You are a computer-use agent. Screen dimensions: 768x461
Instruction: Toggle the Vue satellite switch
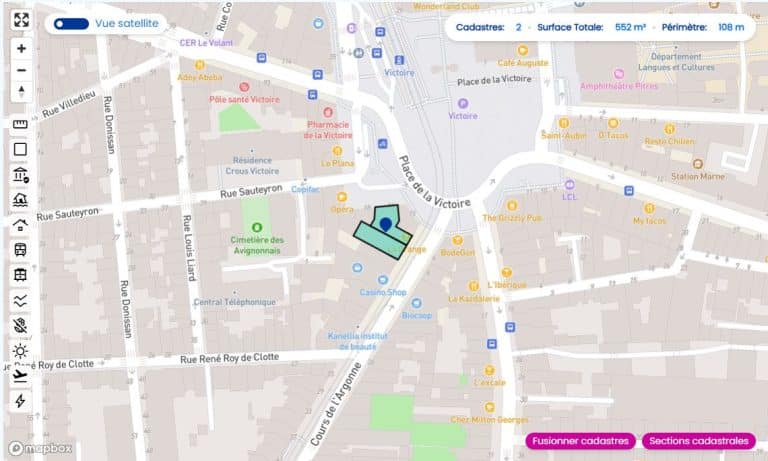72,24
